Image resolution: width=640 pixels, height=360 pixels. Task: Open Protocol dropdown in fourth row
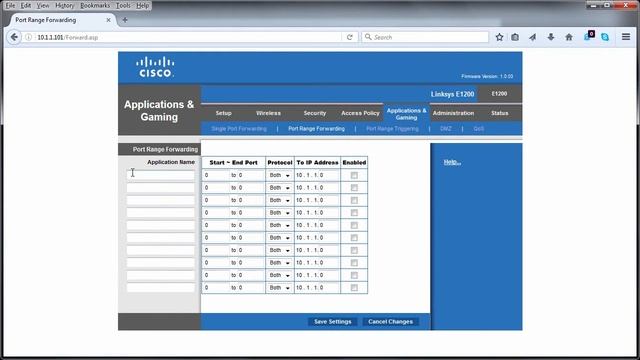click(279, 213)
